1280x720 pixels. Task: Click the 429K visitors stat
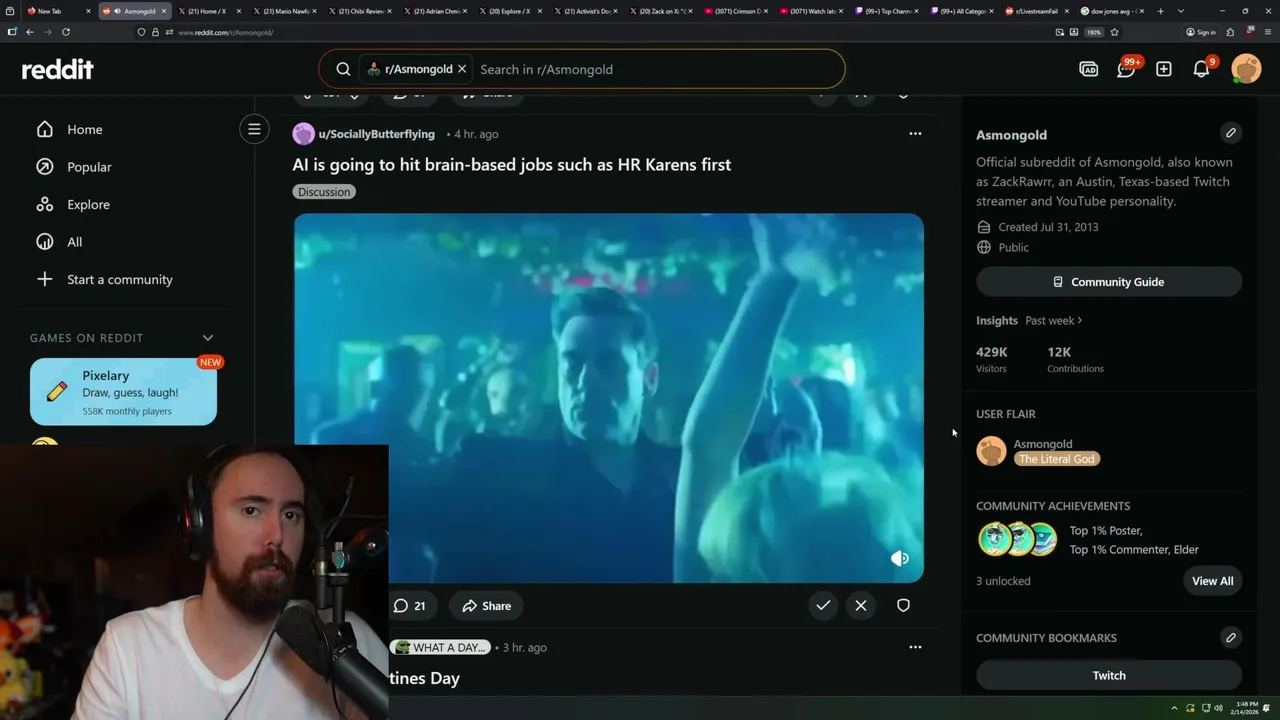coord(992,359)
